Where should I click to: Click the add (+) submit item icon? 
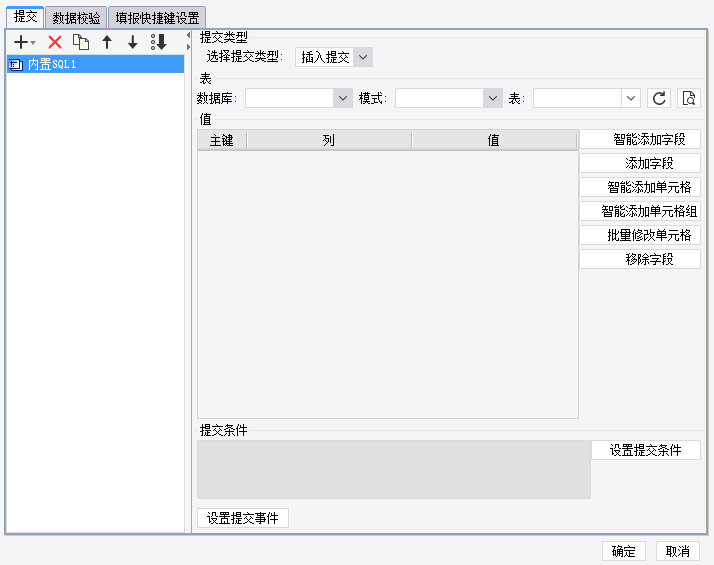click(x=21, y=42)
